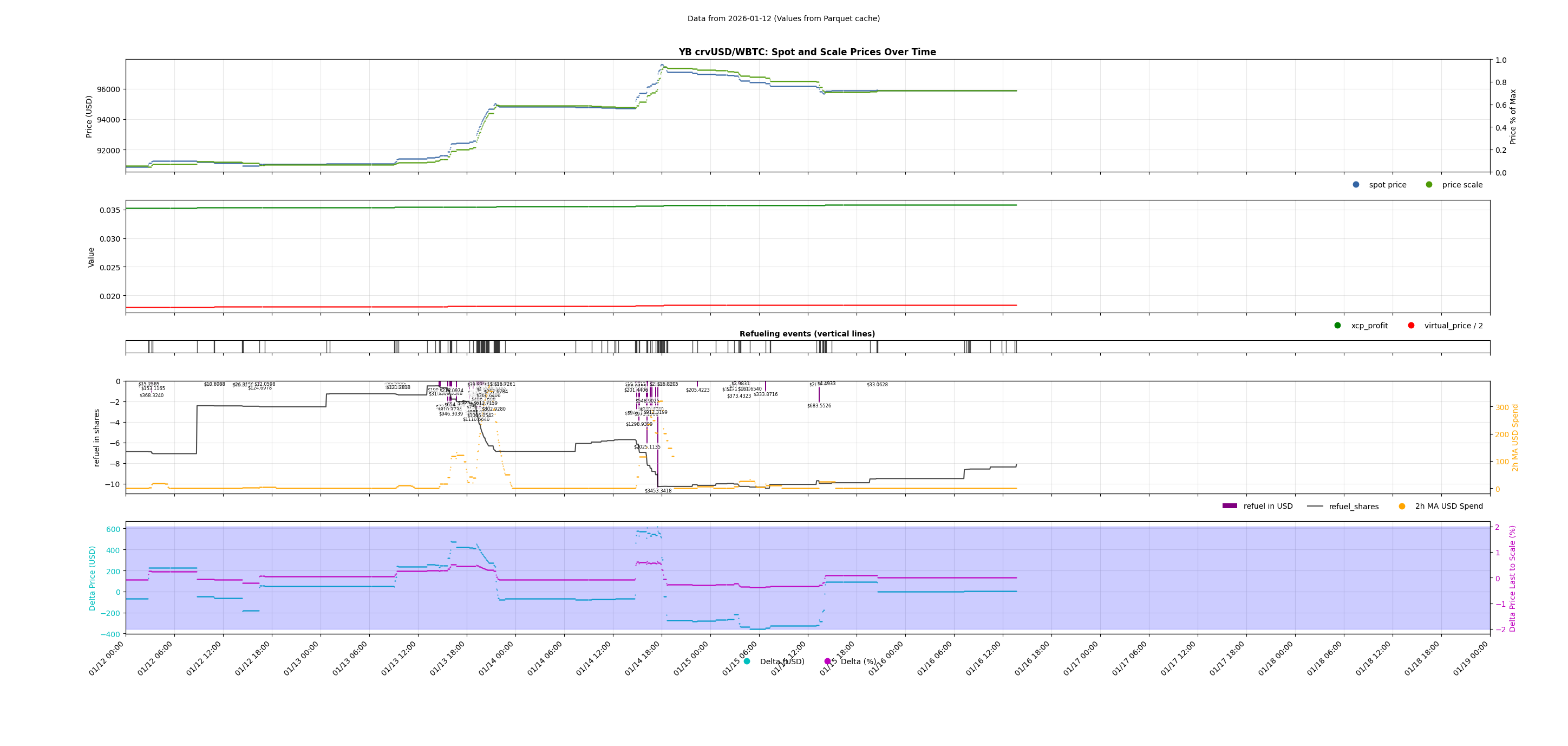Click the magenta Delta (%) legend dot
This screenshot has height=746, width=1568.
coord(827,661)
